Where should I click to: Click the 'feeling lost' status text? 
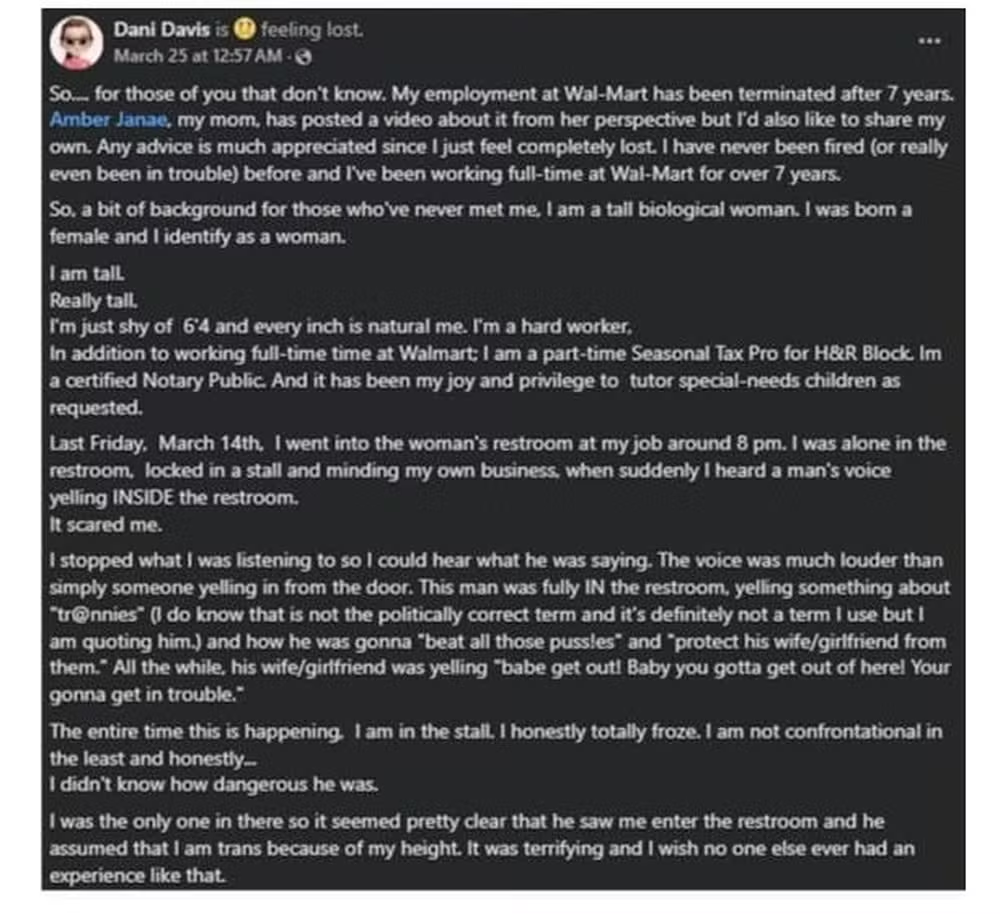pos(312,29)
